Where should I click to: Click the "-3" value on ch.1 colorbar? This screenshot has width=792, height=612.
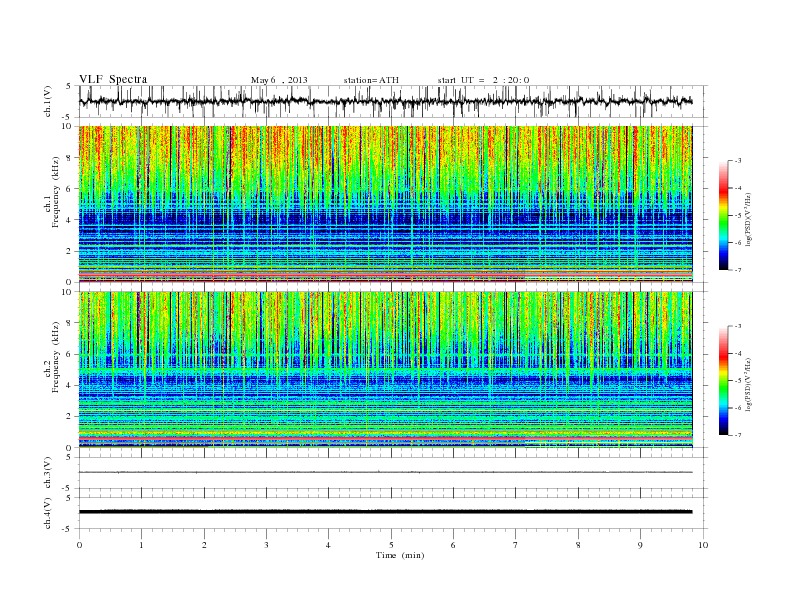click(738, 161)
